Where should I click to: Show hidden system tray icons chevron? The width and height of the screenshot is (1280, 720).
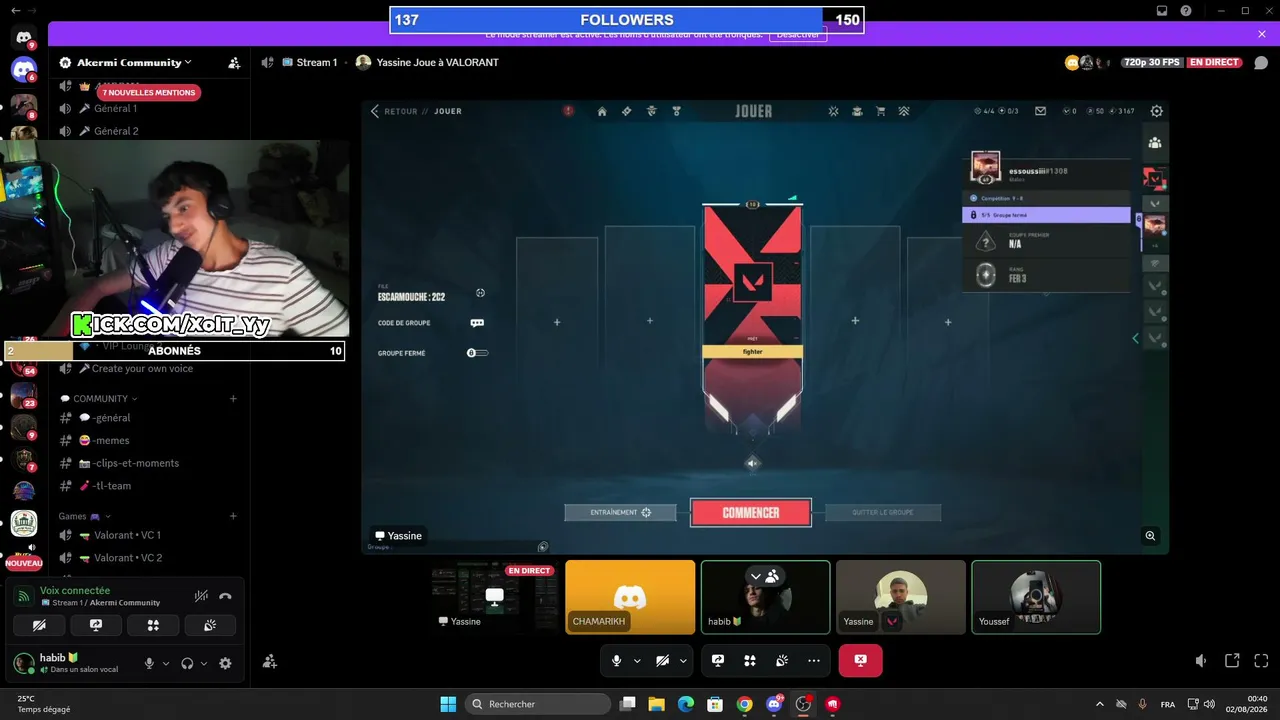(1100, 704)
